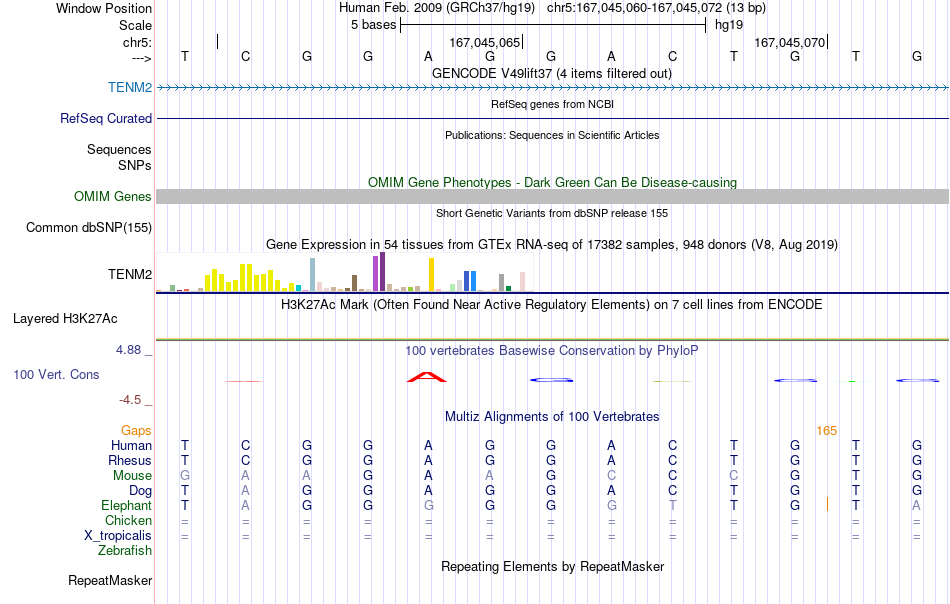Click the Multiz Alignments of 100 Vertebrates title
Screen dimensions: 950x604
coord(552,417)
